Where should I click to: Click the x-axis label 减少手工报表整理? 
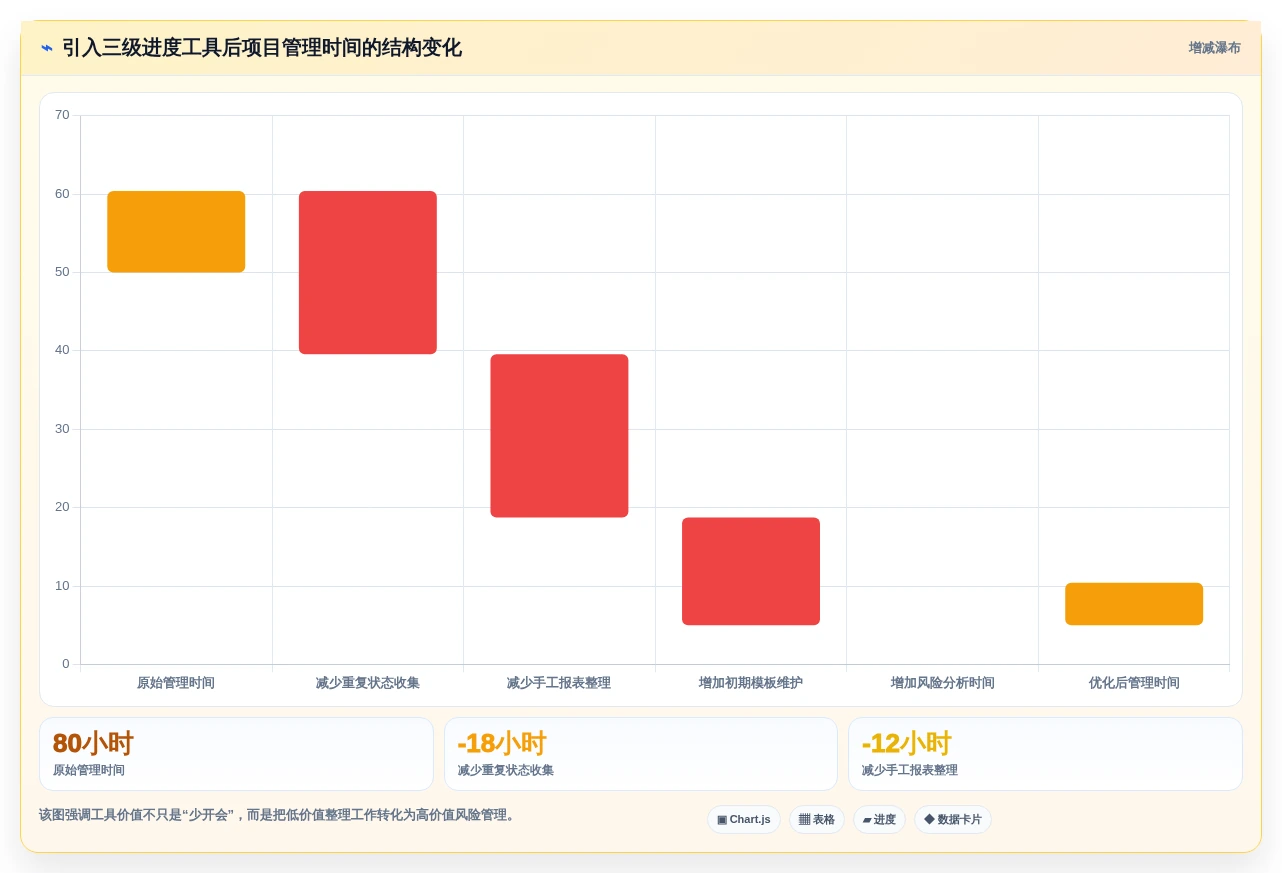coord(559,683)
